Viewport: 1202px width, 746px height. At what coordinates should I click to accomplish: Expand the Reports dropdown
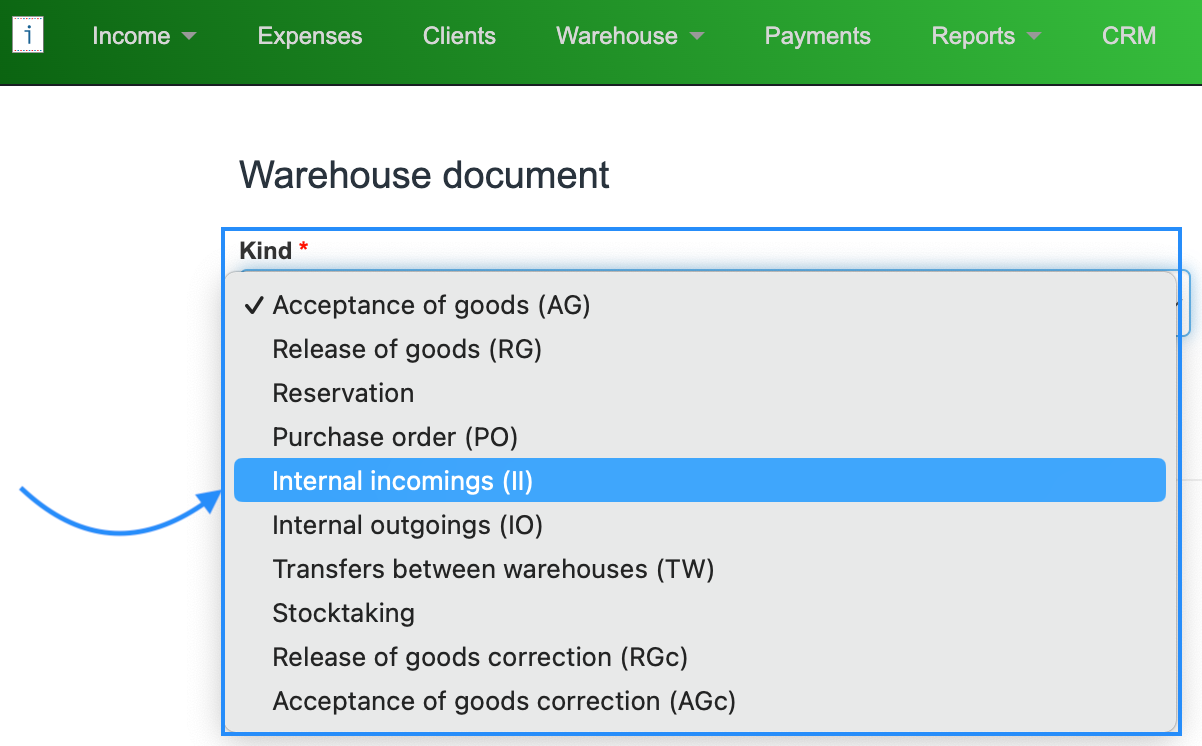click(x=986, y=36)
